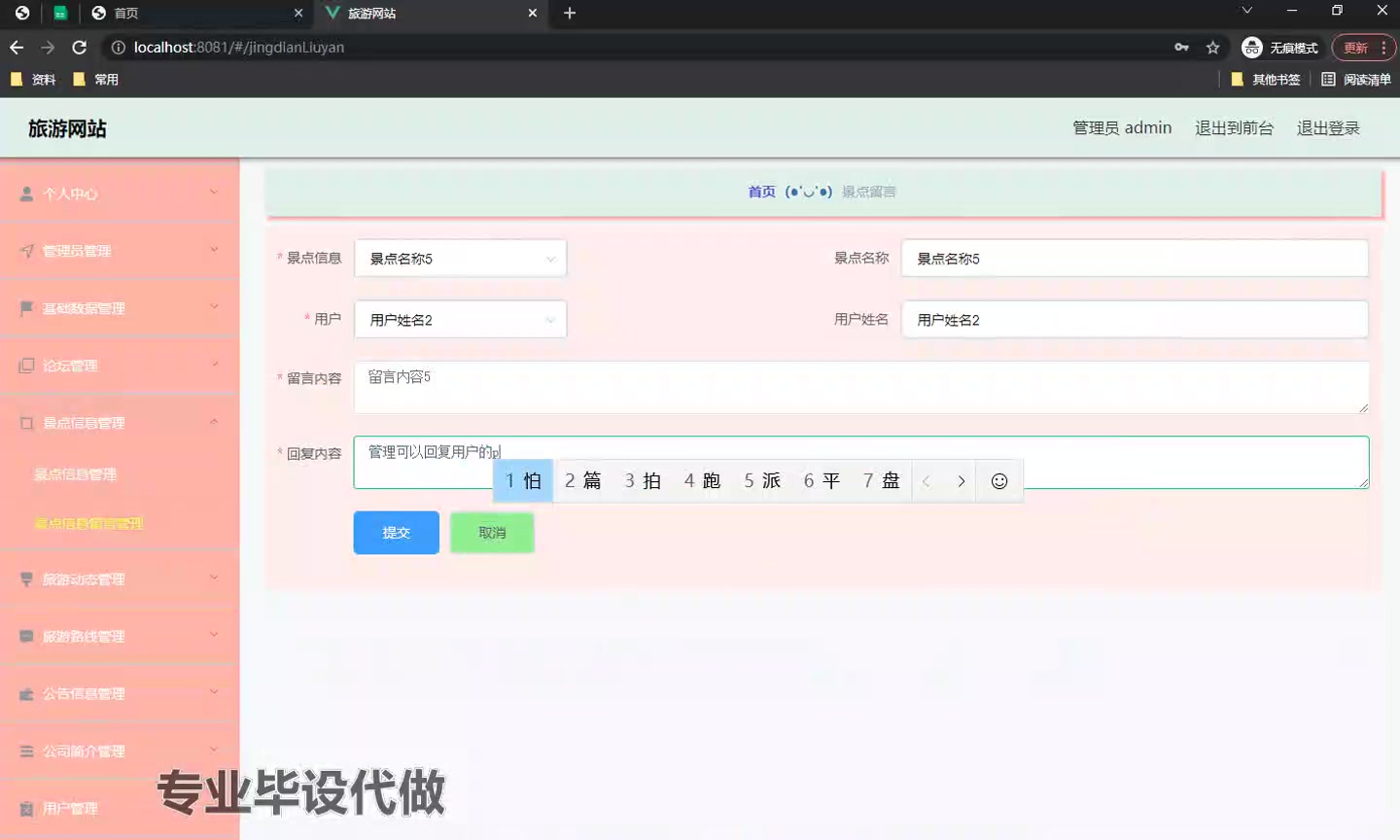Click the 退出到前台 link
1400x840 pixels.
coord(1234,128)
